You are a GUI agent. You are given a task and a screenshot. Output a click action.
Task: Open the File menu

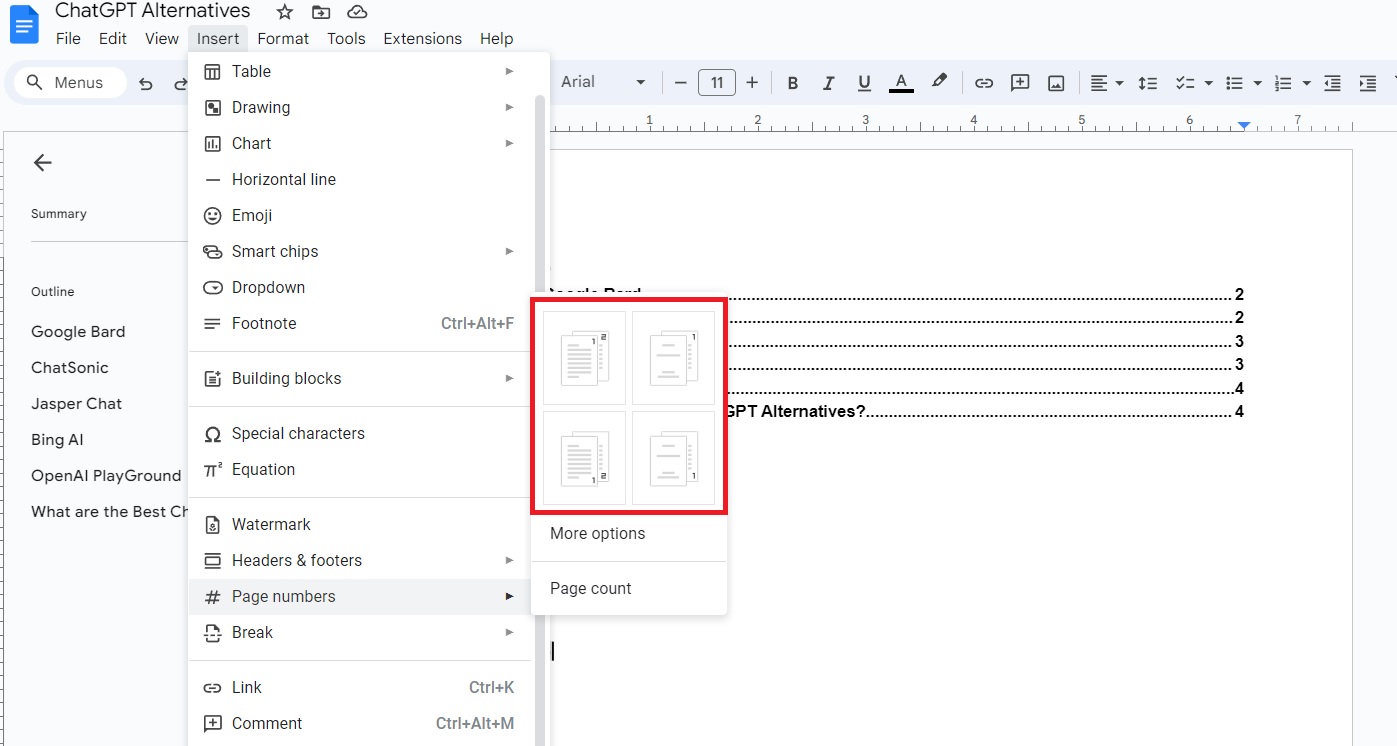click(68, 39)
